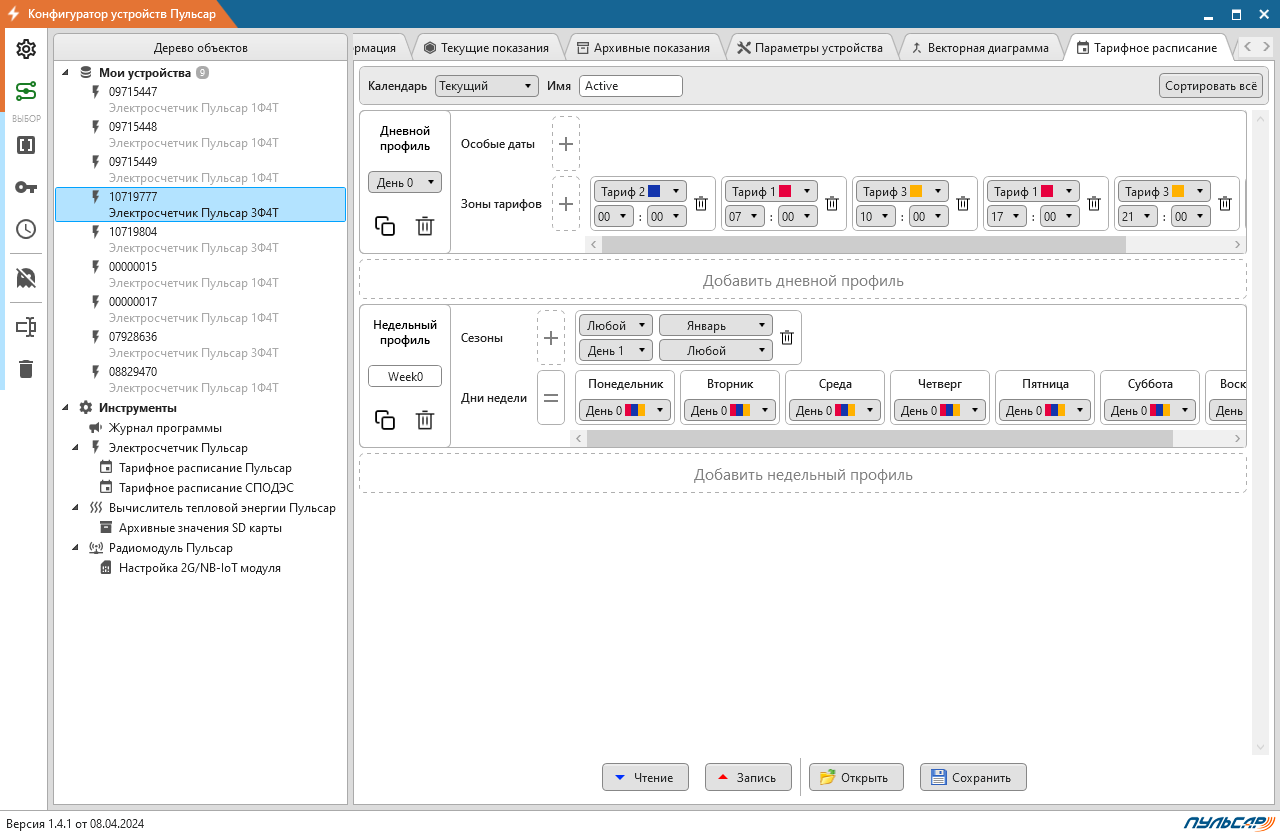Add a special date with plus

566,144
